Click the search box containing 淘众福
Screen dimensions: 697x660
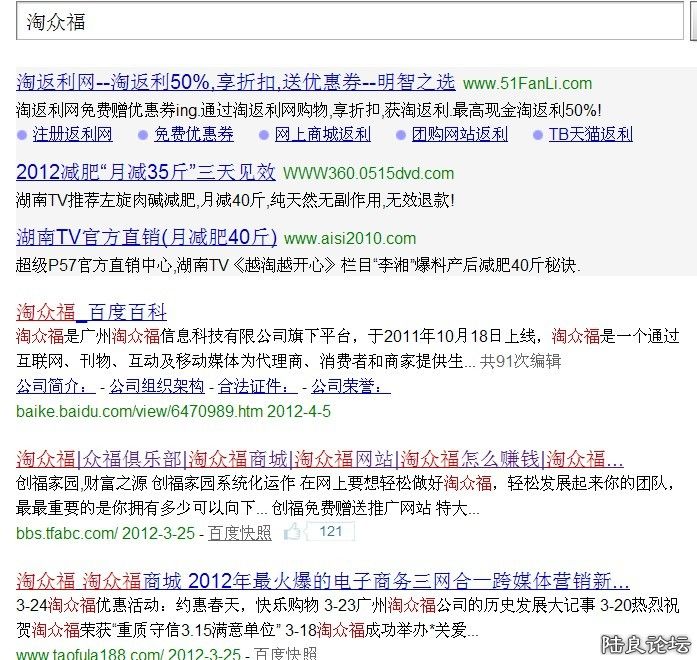click(x=349, y=21)
